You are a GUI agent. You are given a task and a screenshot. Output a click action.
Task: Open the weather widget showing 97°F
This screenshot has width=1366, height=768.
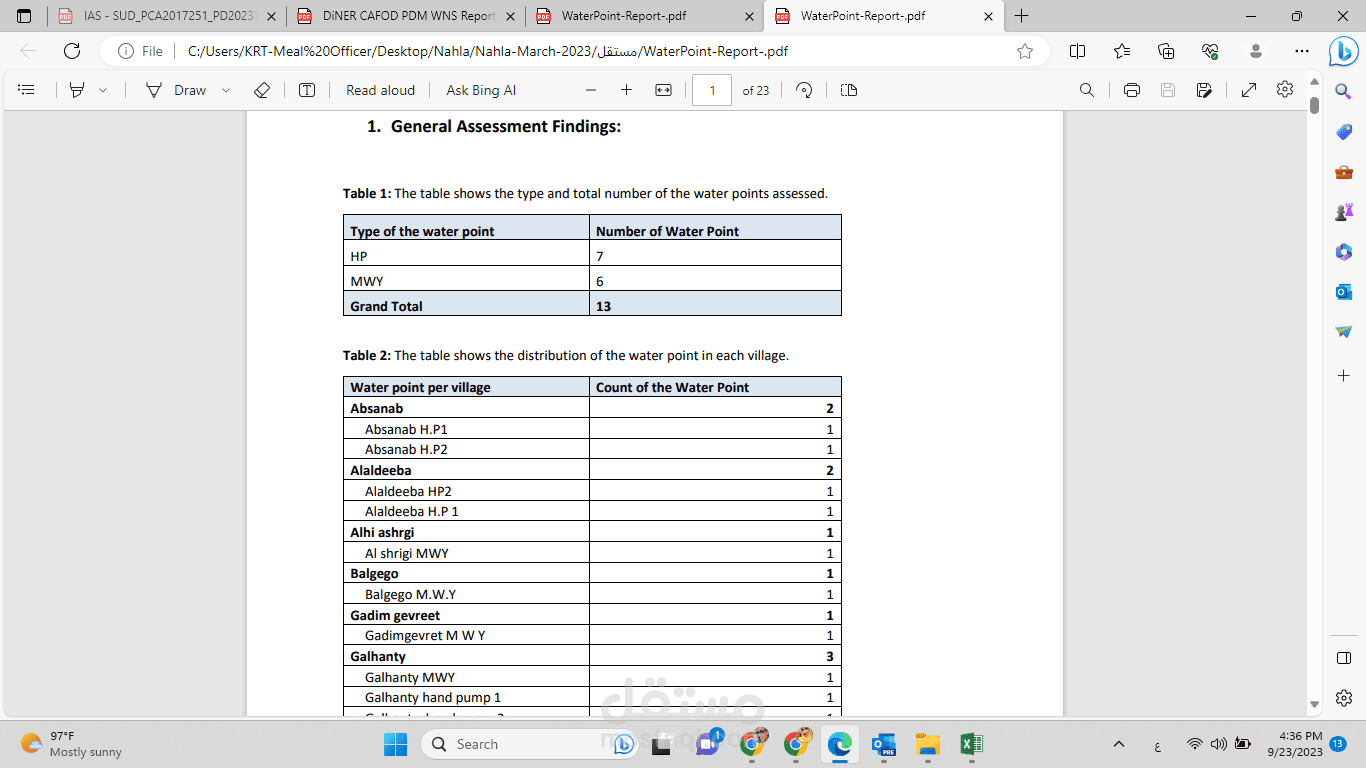[72, 744]
